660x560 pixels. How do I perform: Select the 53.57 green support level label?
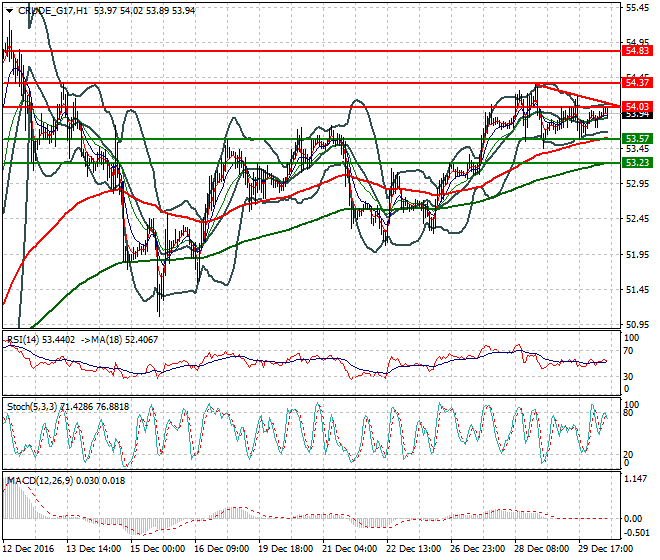point(637,139)
